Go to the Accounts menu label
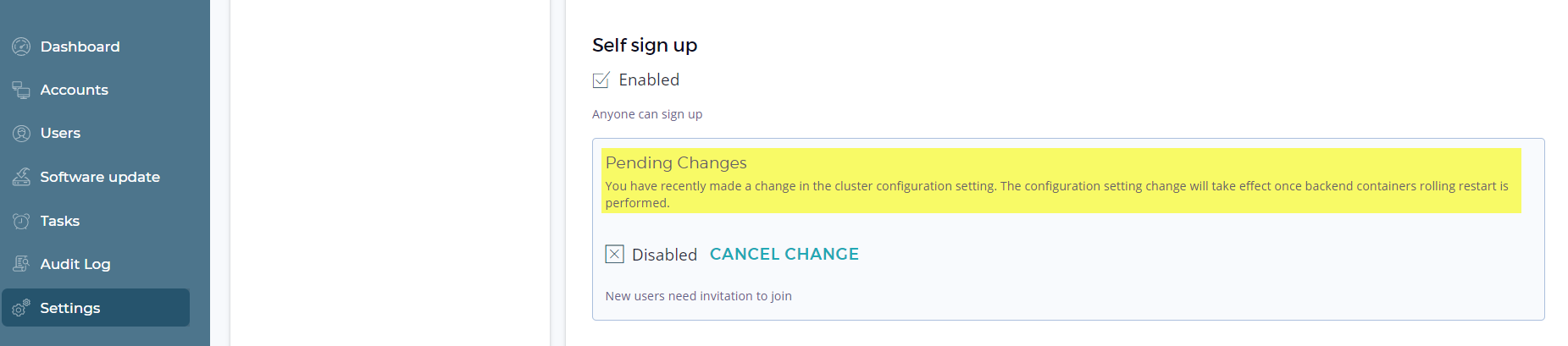Viewport: 1568px width, 346px height. [x=74, y=90]
